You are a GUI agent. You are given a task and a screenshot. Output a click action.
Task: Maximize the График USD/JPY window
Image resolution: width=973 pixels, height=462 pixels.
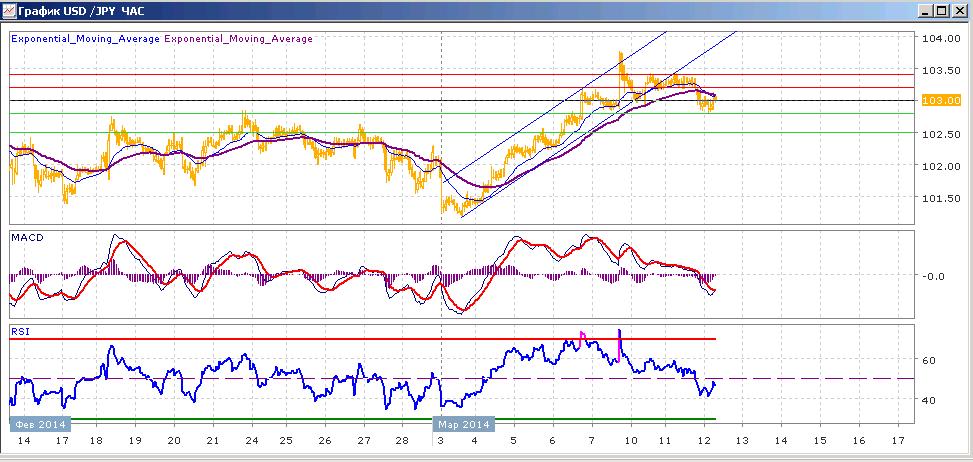[941, 11]
